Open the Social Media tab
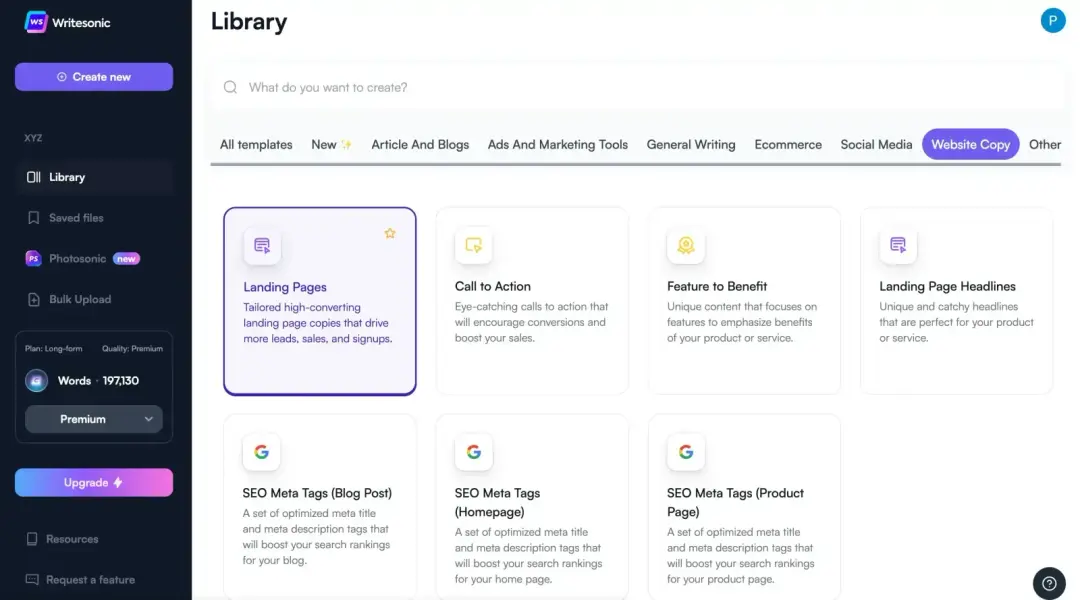 (x=876, y=145)
